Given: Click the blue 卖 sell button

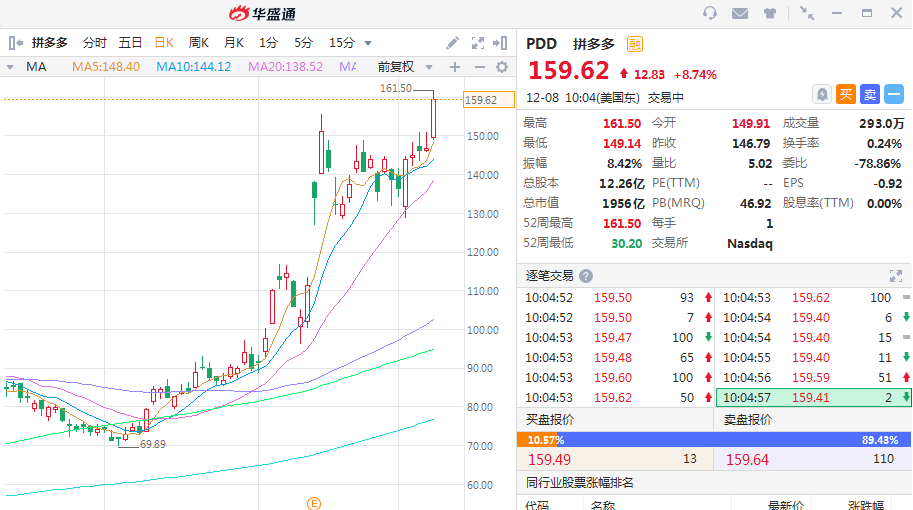Looking at the screenshot, I should coord(870,94).
